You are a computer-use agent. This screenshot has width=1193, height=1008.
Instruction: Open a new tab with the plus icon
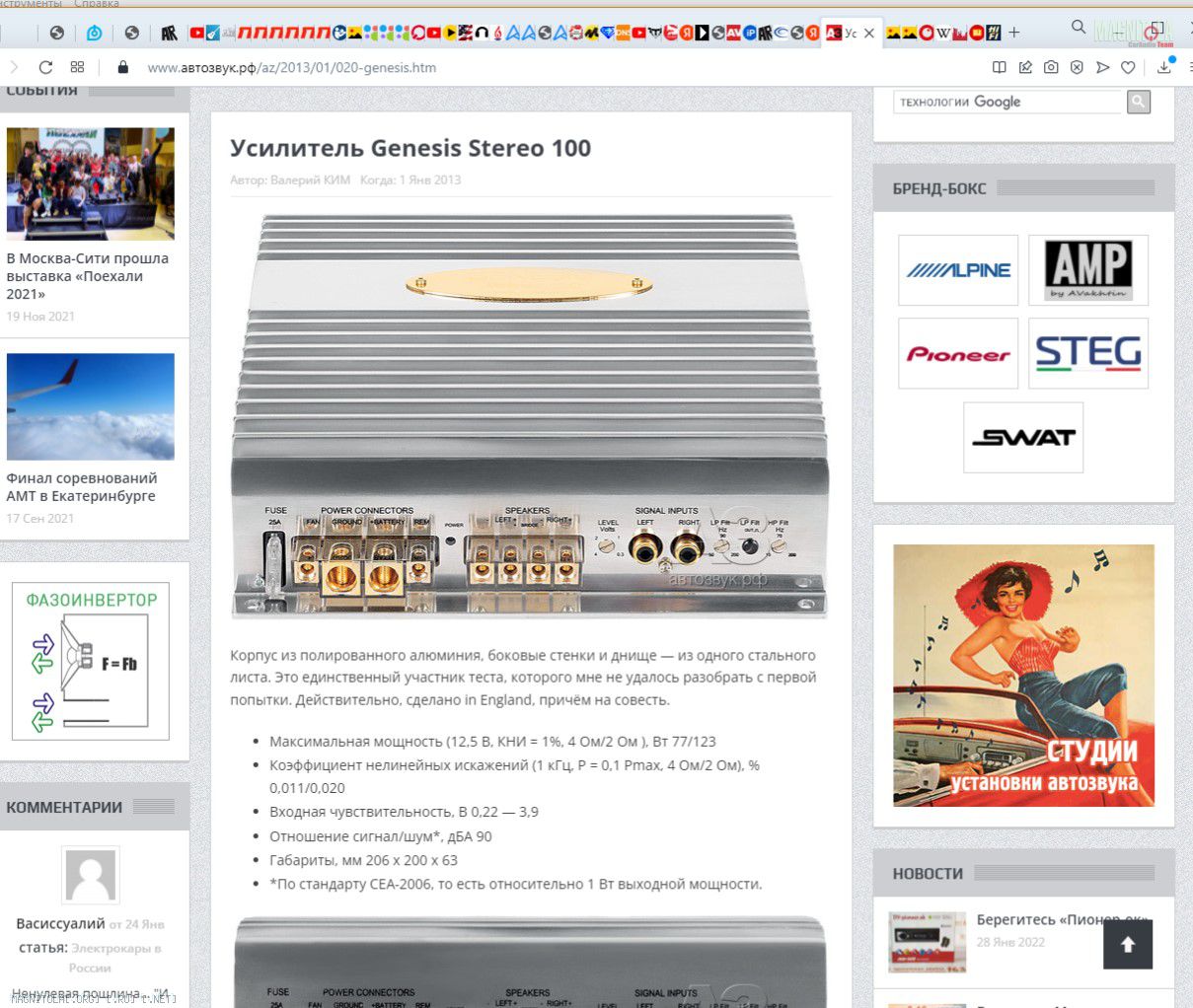[x=1013, y=33]
